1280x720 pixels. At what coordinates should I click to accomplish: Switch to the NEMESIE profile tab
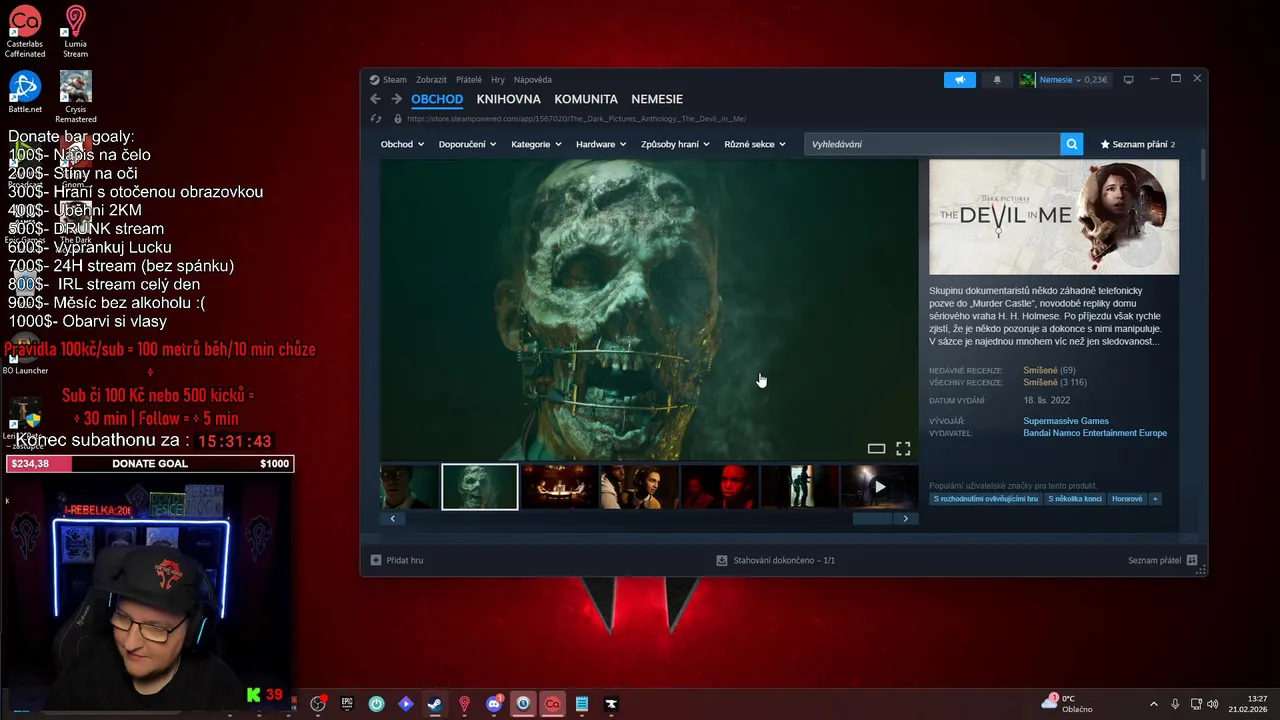point(657,99)
